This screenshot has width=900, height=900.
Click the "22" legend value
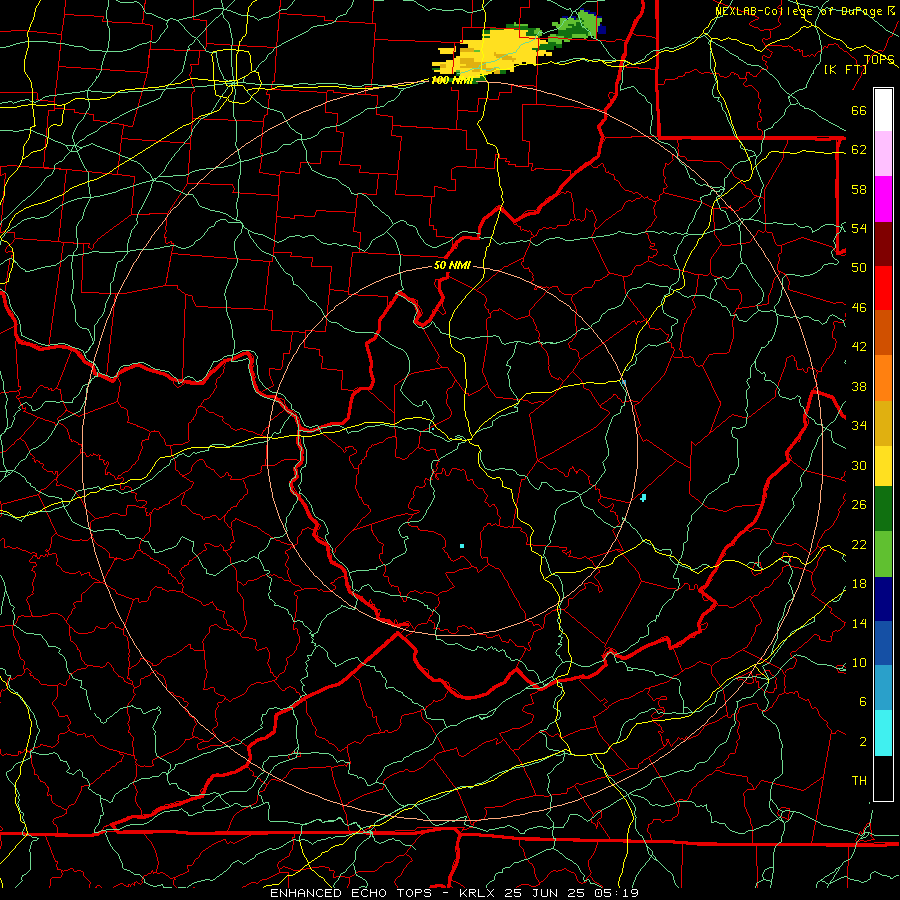tap(859, 544)
